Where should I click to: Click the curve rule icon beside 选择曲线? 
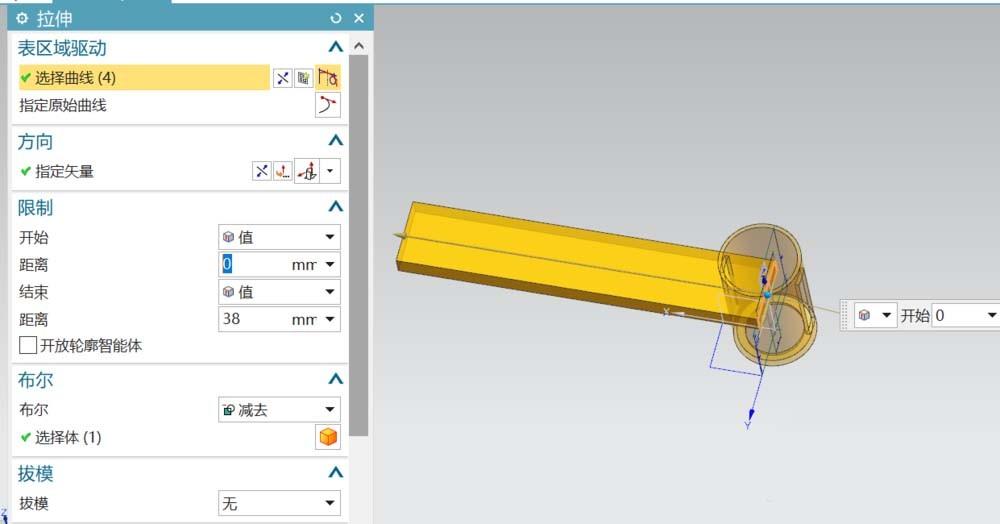328,78
